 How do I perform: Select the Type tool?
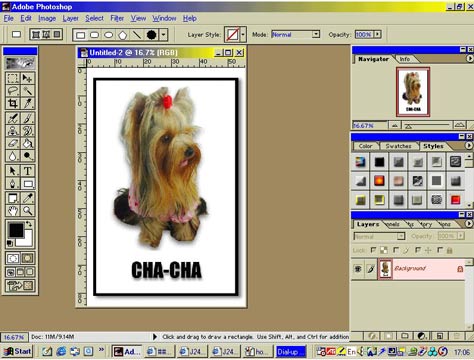coord(28,171)
